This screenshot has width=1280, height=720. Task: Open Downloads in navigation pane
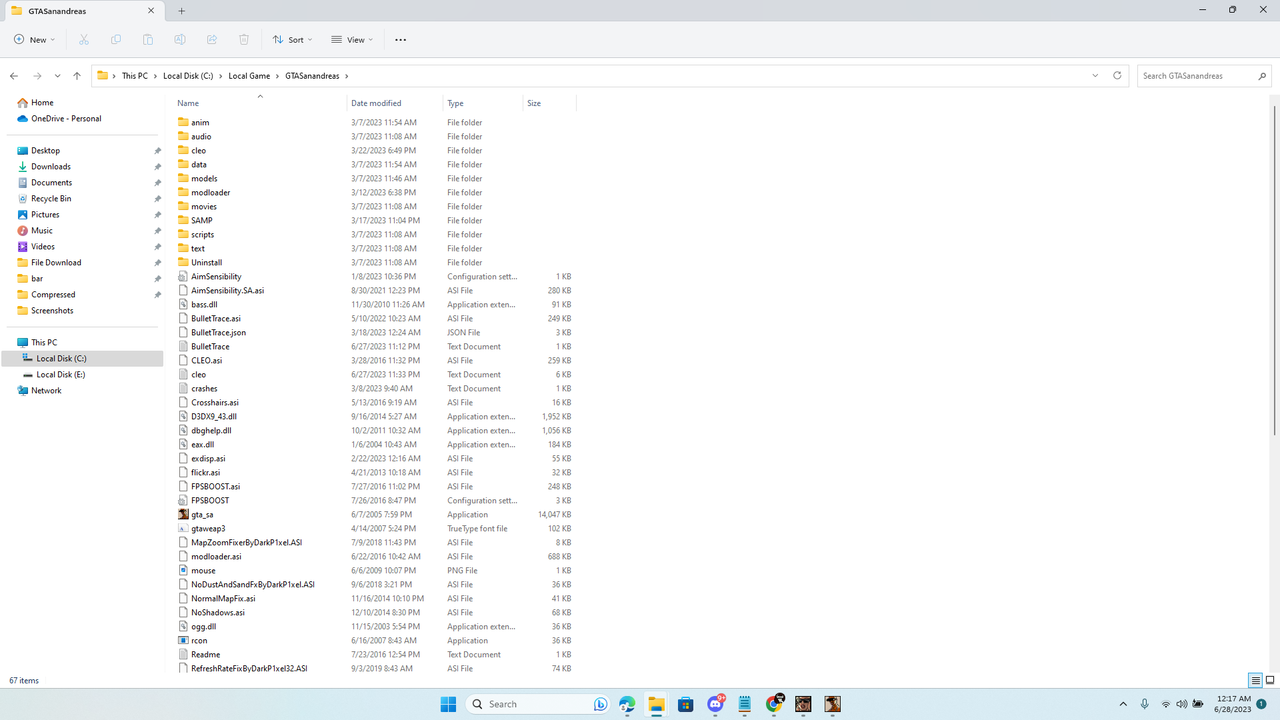(x=51, y=166)
